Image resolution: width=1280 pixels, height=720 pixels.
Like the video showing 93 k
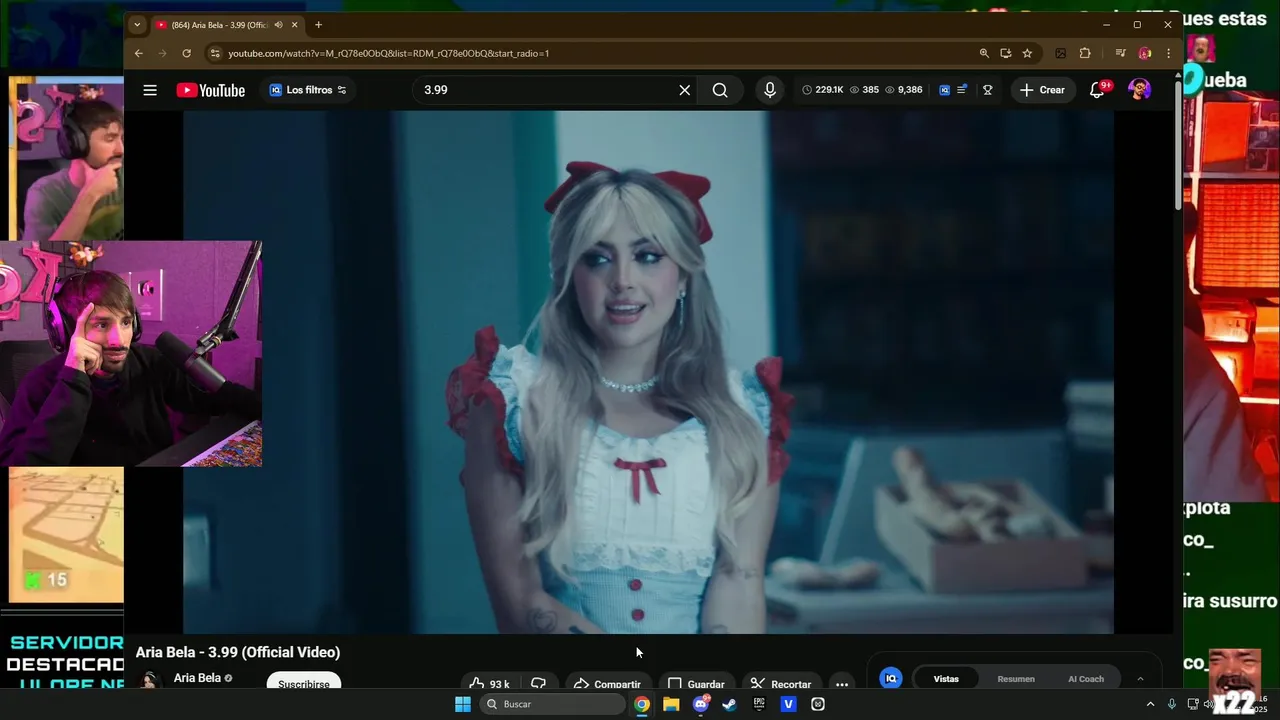point(490,682)
